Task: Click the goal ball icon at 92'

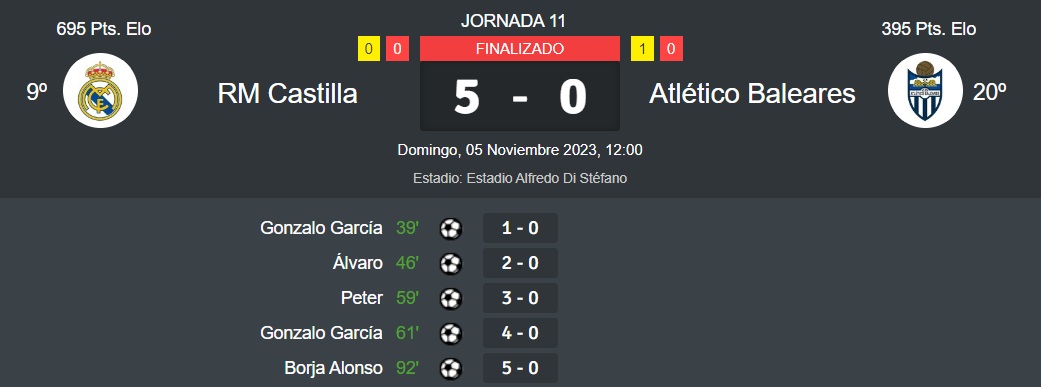Action: 451,368
